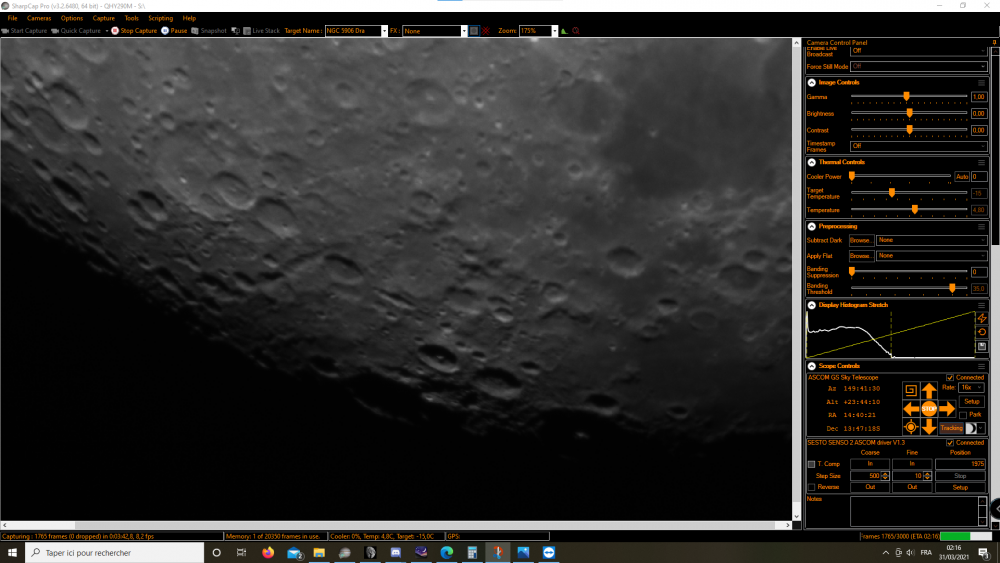This screenshot has height=563, width=1000.
Task: Click the moon tracking rate icon
Action: [971, 428]
